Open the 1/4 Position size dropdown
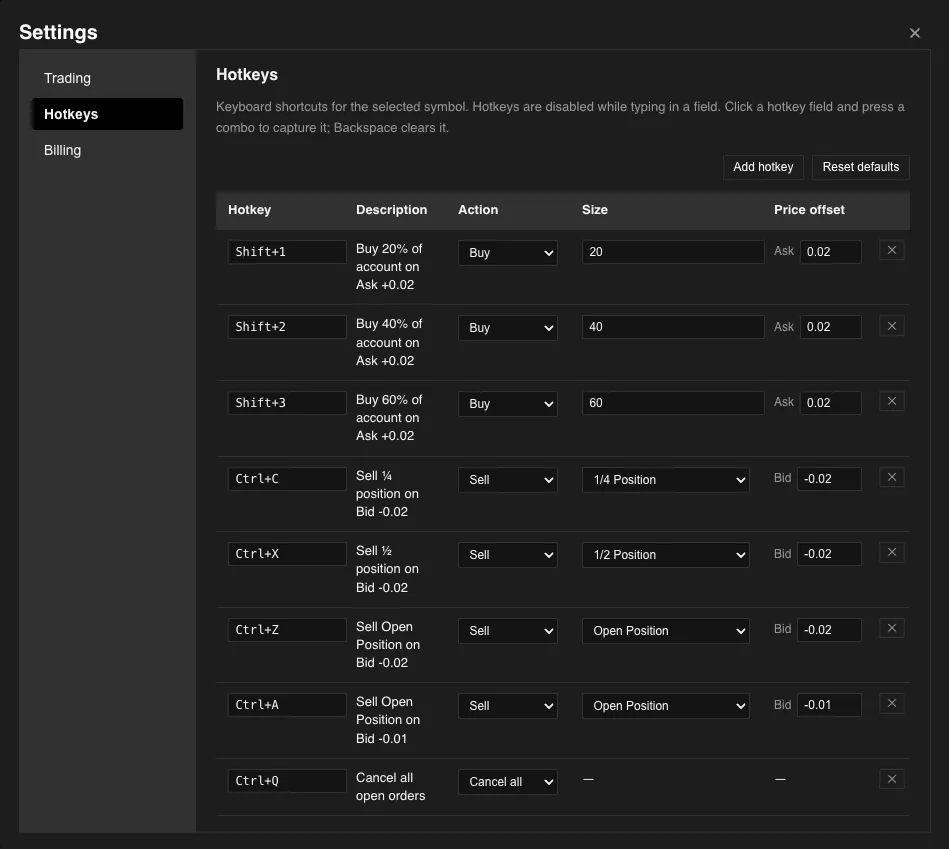The height and width of the screenshot is (849, 949). (665, 480)
